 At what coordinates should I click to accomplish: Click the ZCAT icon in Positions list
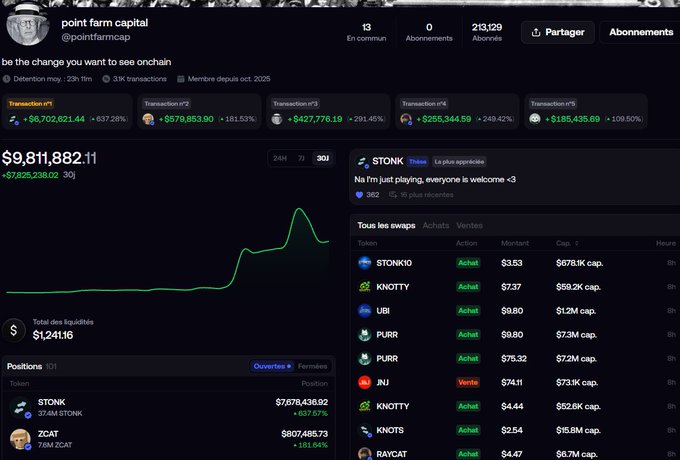click(x=20, y=439)
